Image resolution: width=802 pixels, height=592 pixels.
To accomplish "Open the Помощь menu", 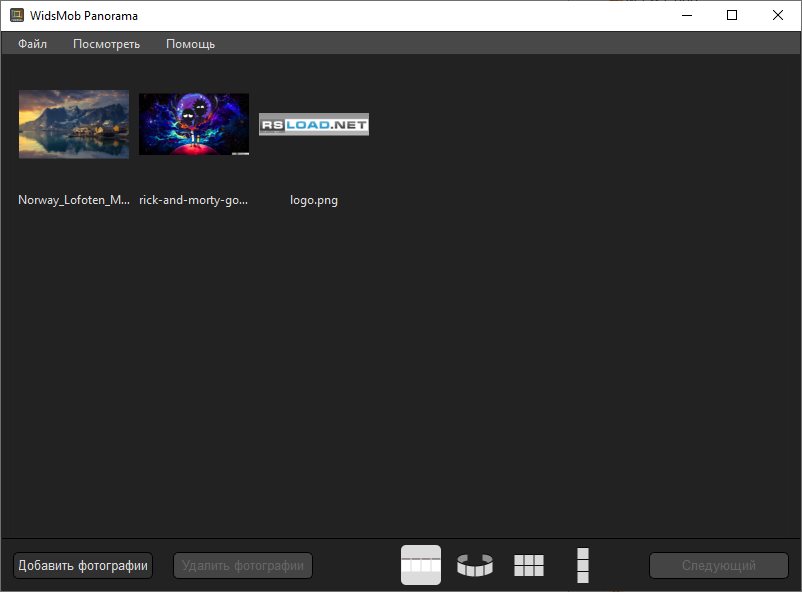I will pyautogui.click(x=190, y=44).
